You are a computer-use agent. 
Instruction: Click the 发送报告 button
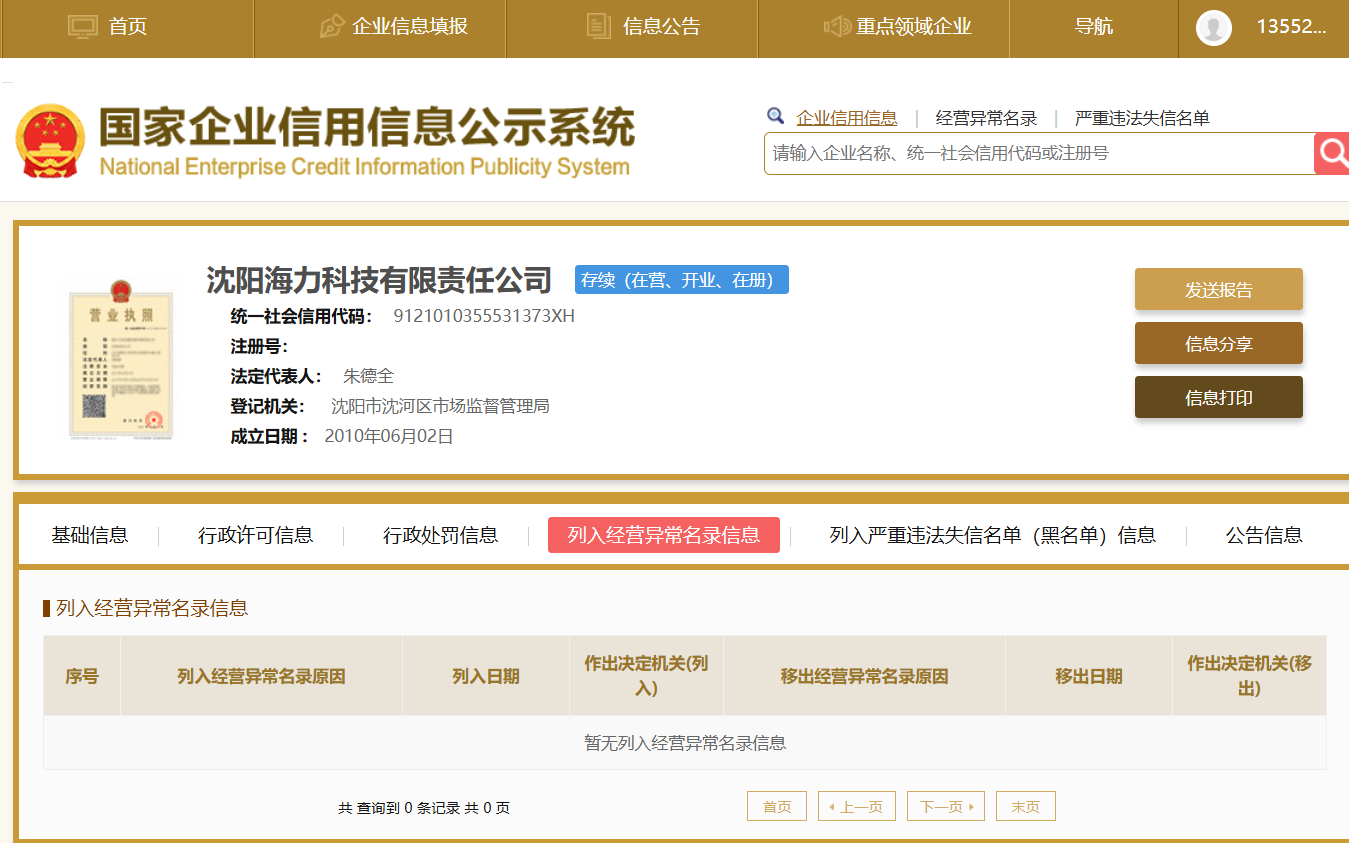point(1218,290)
